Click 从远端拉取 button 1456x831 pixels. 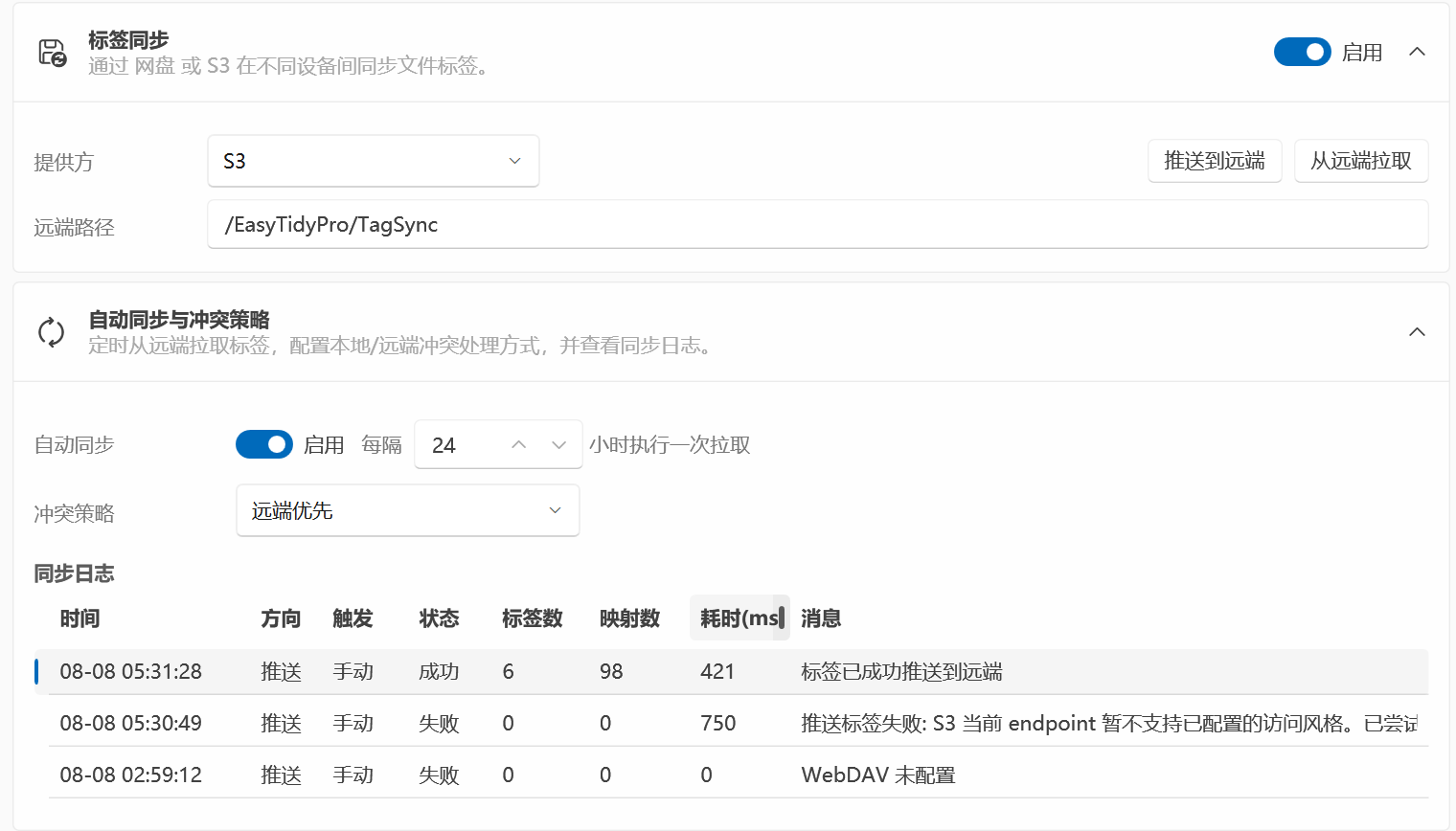pos(1361,161)
